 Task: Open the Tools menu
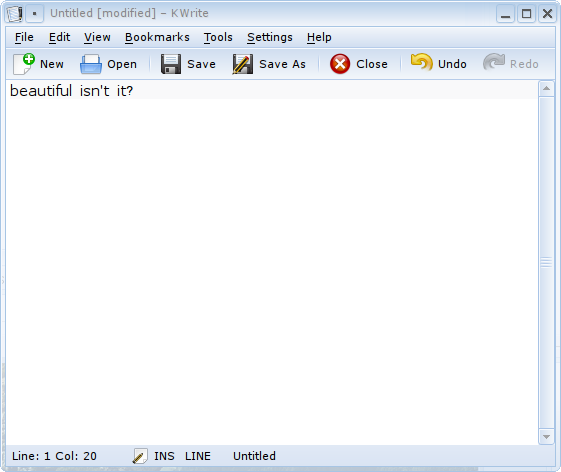pos(218,37)
